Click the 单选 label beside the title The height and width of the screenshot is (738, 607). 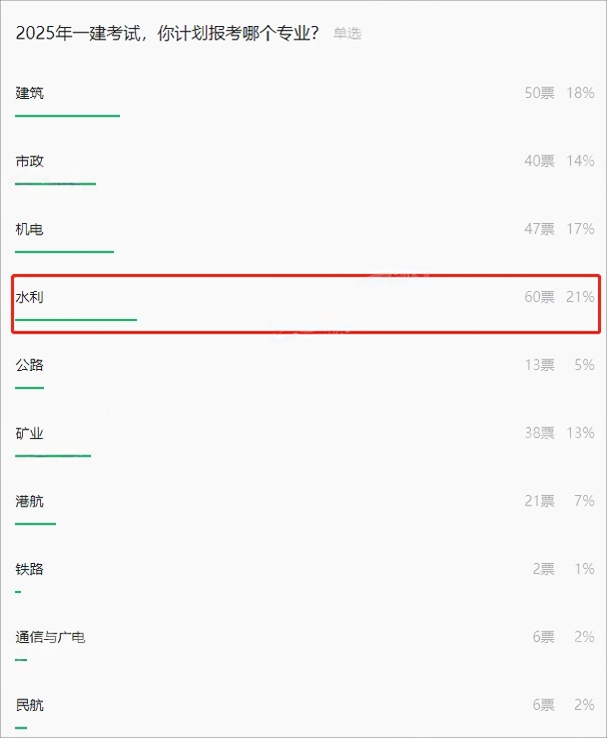(347, 33)
